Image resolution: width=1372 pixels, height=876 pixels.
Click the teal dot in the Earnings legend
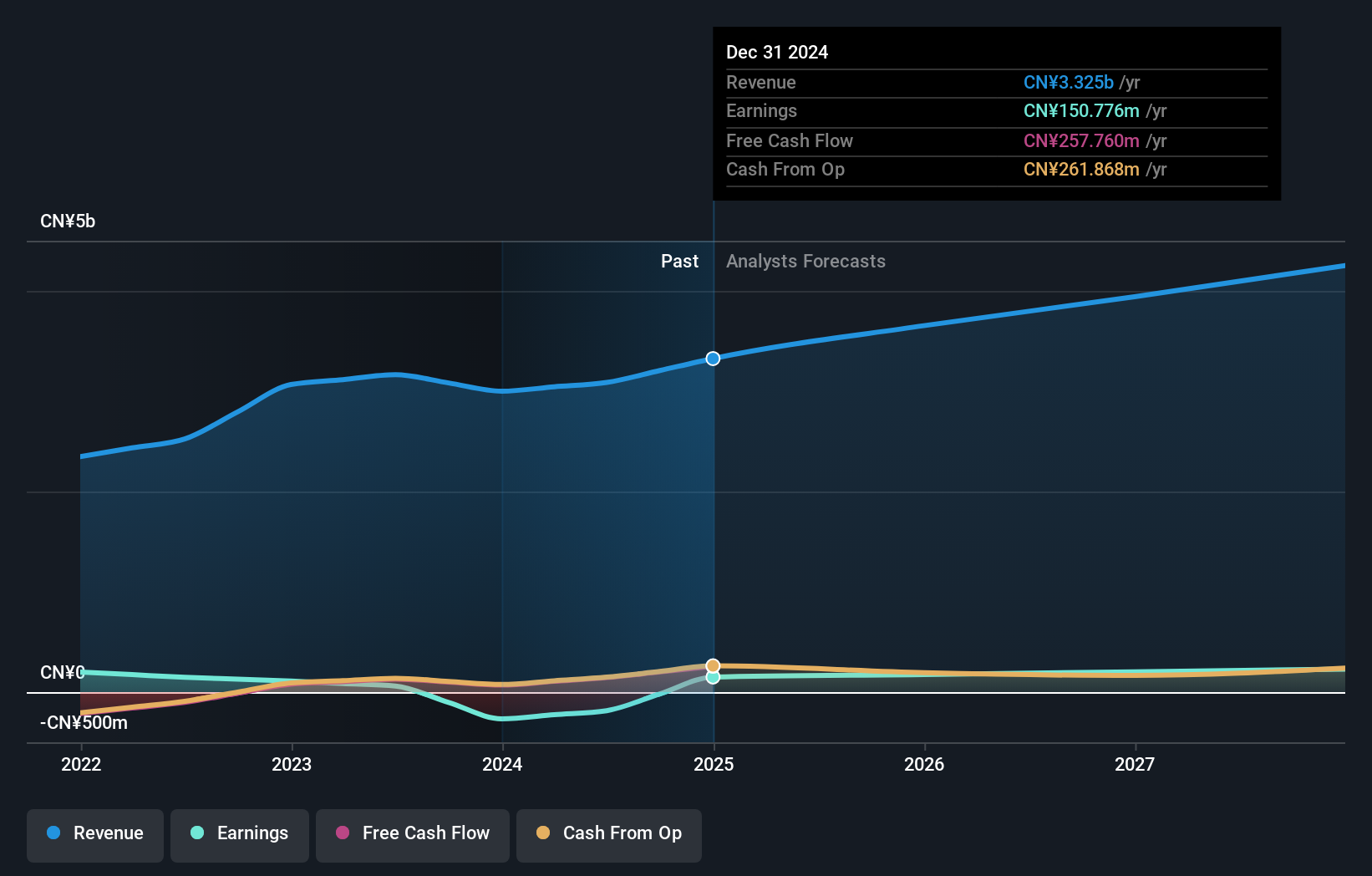[x=196, y=833]
